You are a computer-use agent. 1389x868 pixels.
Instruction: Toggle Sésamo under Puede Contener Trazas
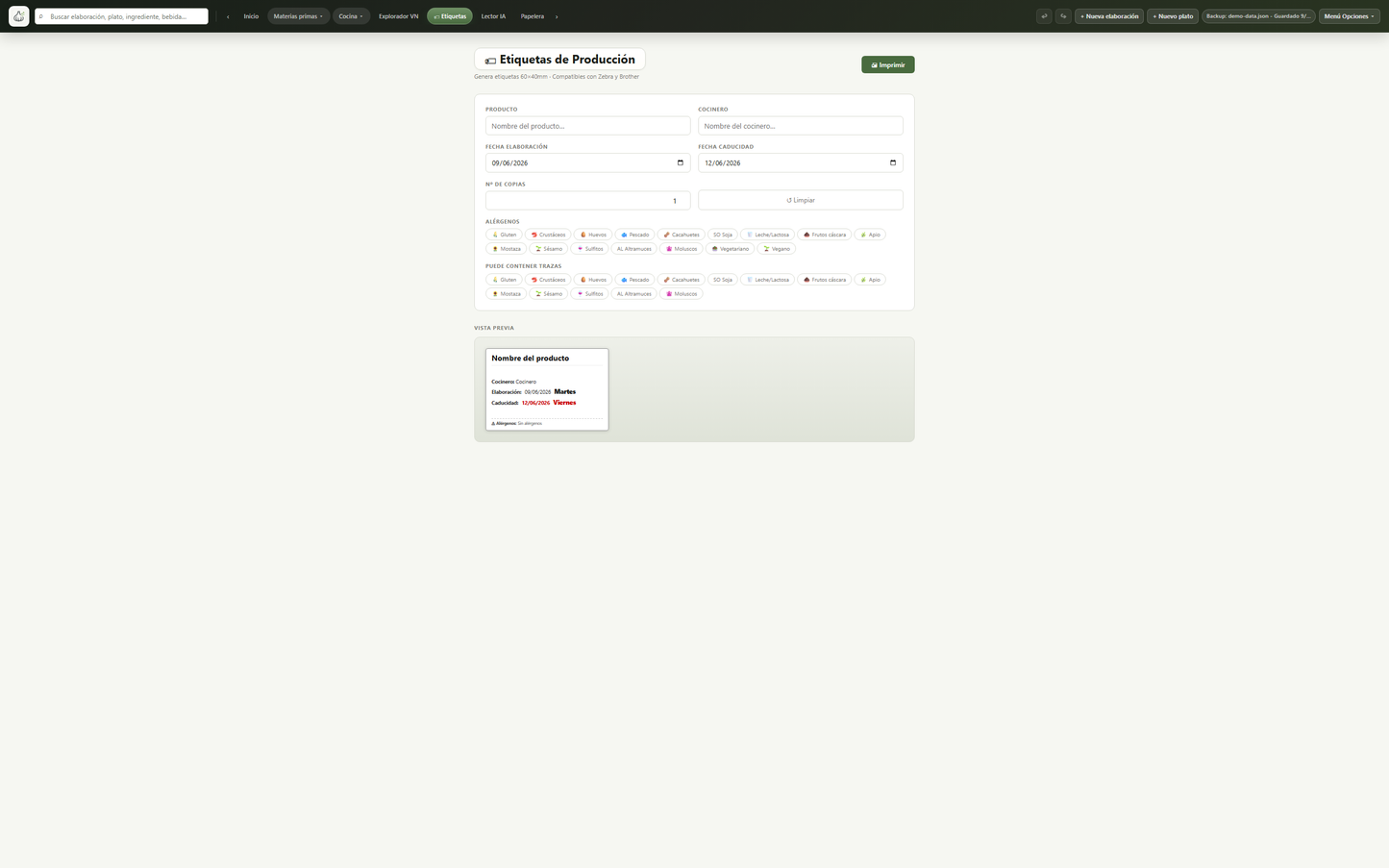tap(548, 294)
